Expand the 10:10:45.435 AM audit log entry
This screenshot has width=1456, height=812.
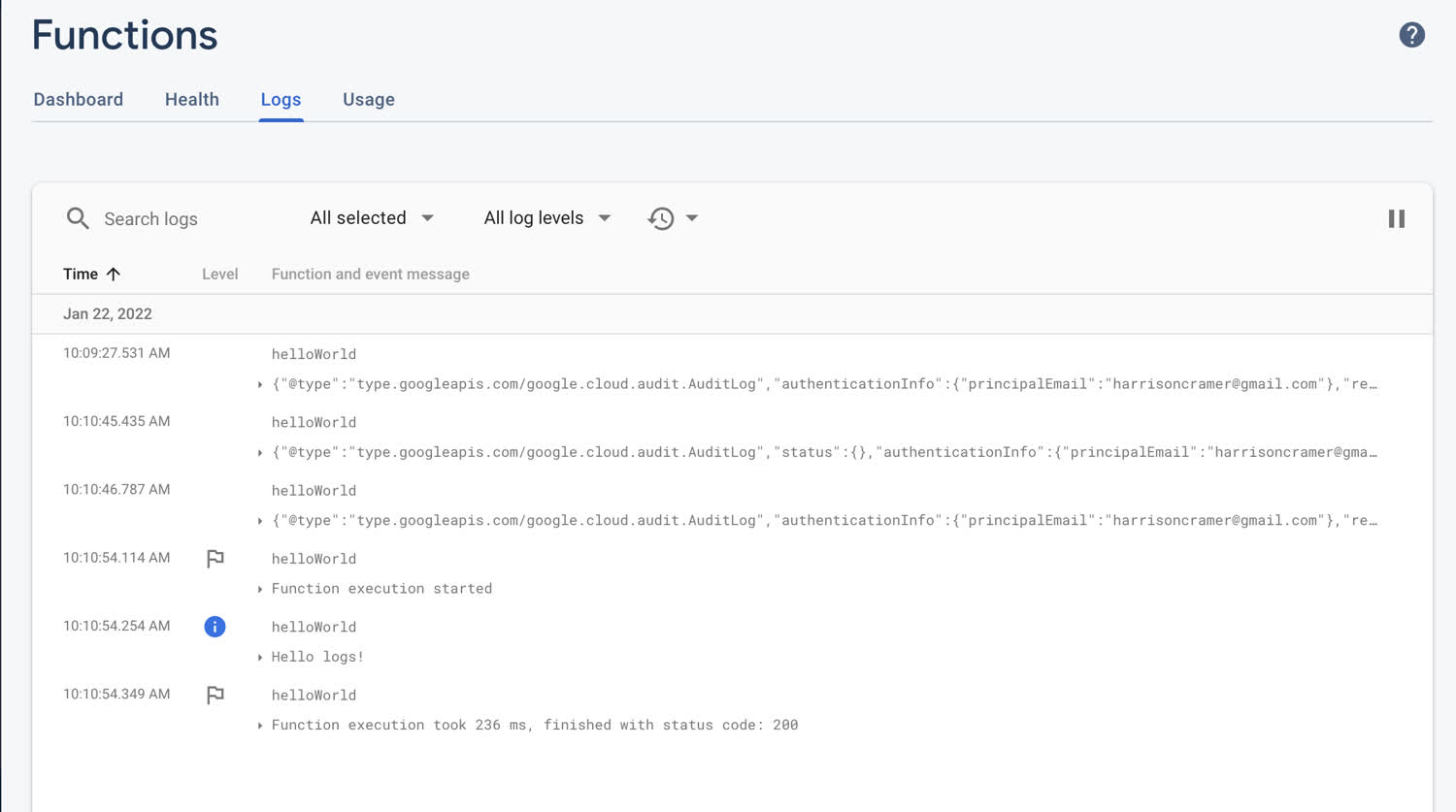(260, 452)
